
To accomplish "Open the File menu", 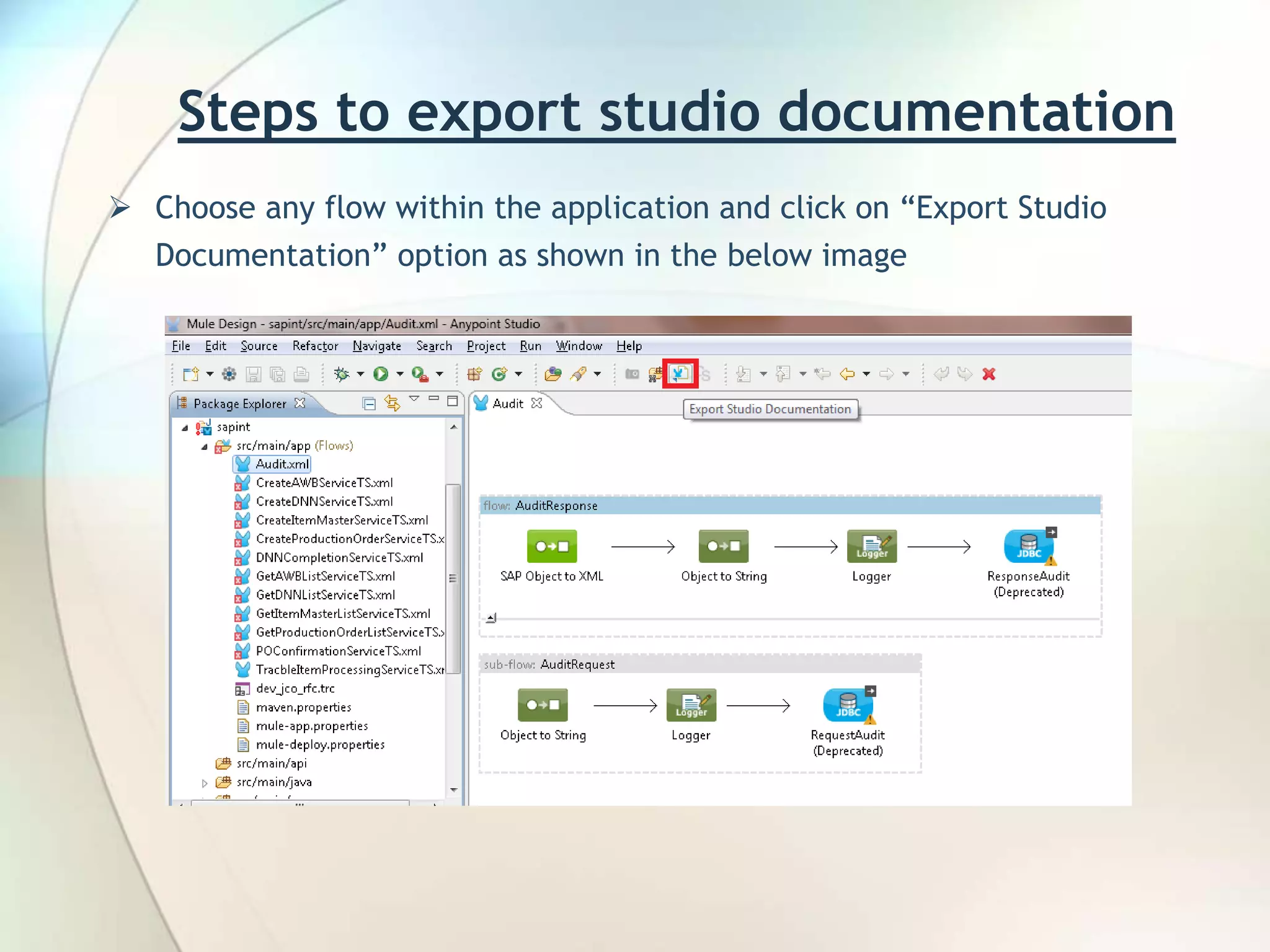I will 180,346.
